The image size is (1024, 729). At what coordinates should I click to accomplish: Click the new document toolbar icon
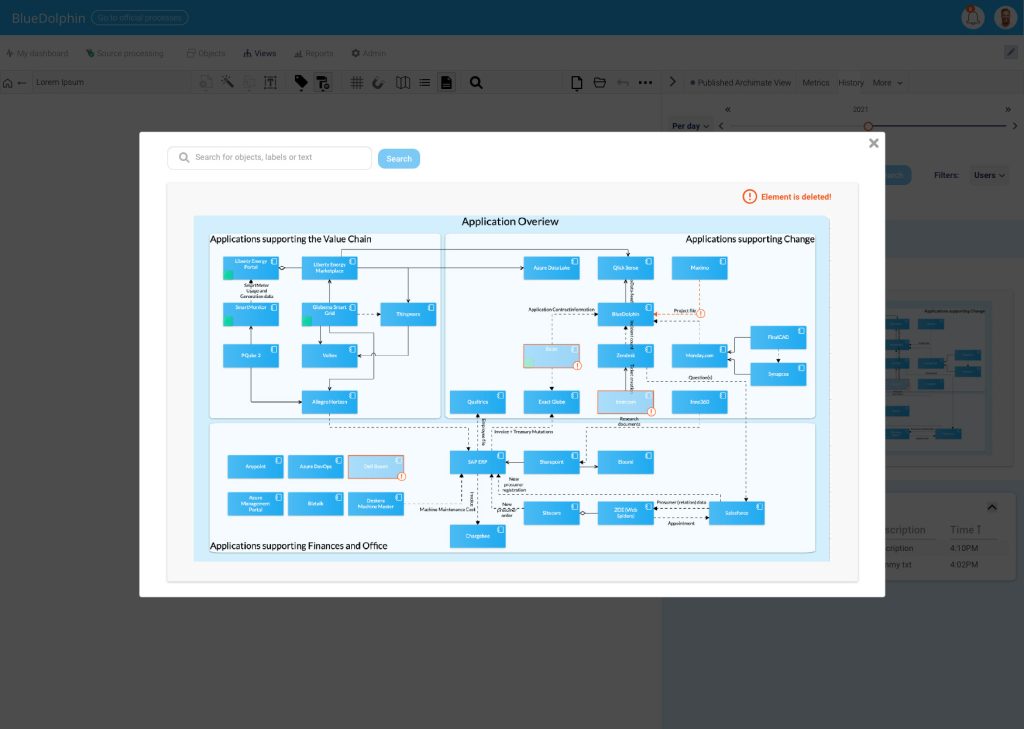coord(577,83)
